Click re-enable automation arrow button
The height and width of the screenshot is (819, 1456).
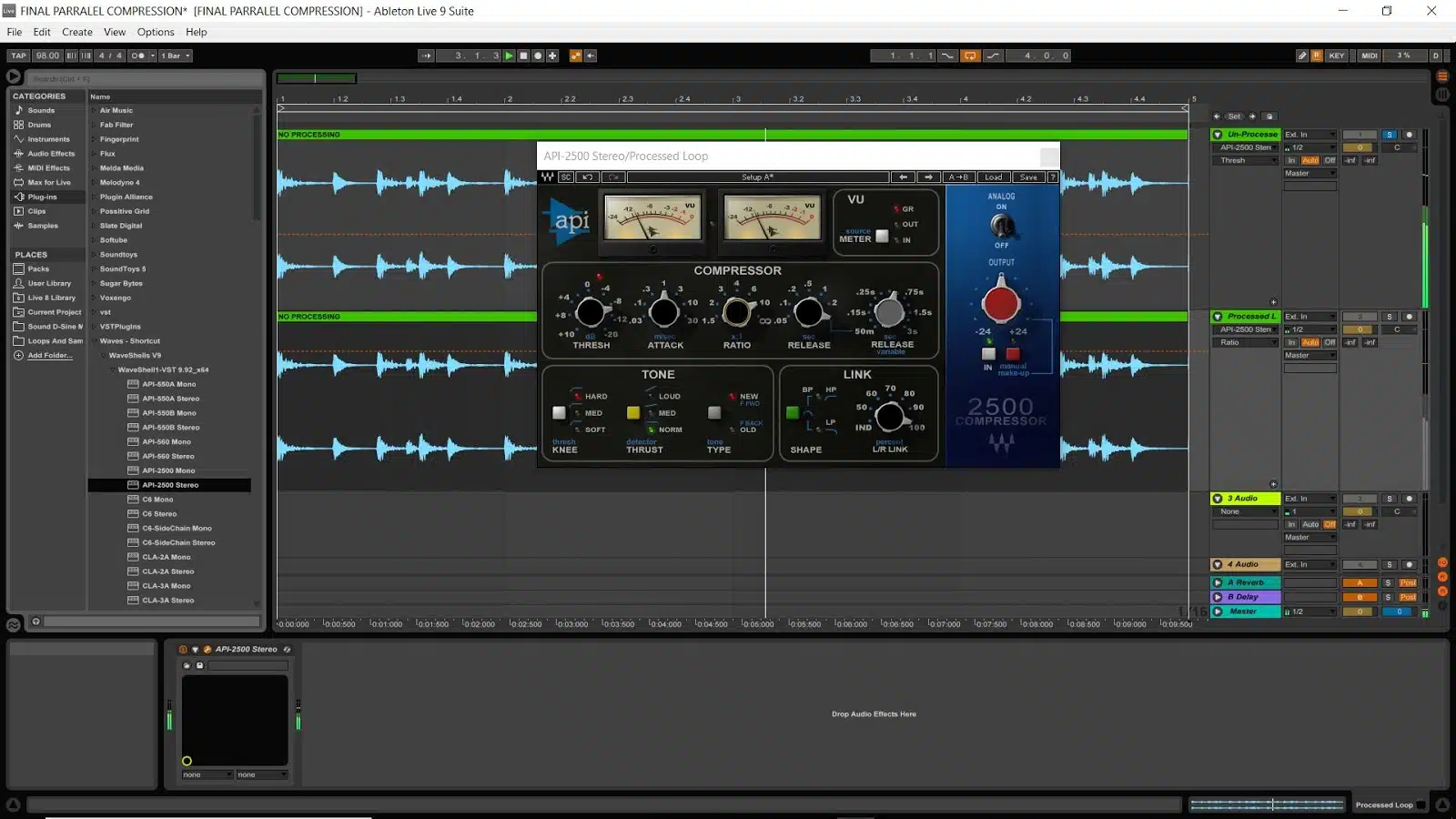(591, 56)
